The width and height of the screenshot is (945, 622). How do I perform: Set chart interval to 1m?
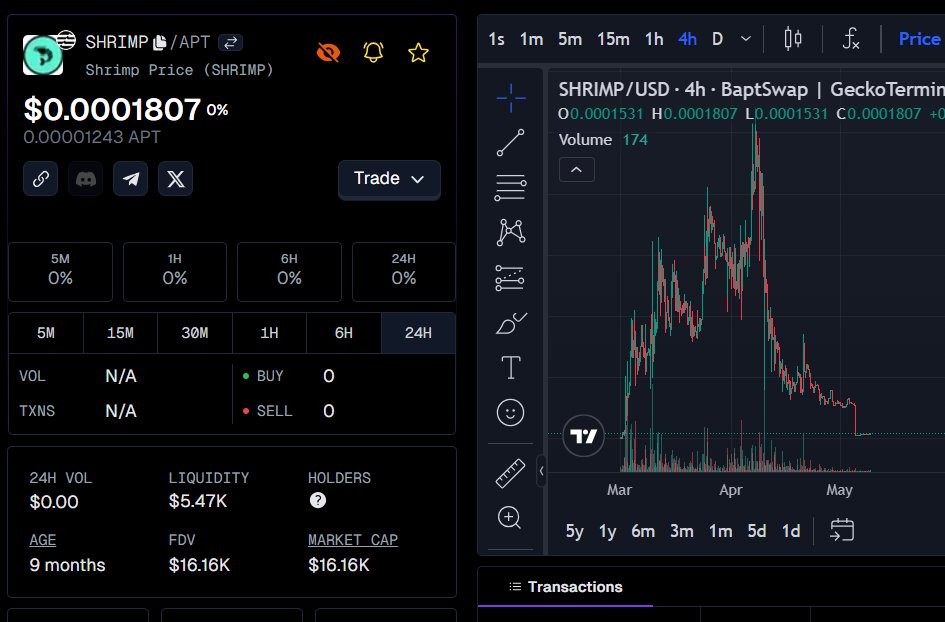pyautogui.click(x=532, y=40)
